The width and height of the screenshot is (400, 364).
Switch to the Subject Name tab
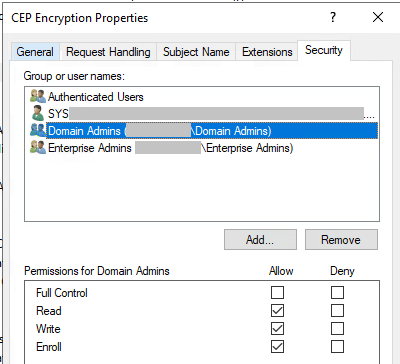(196, 52)
